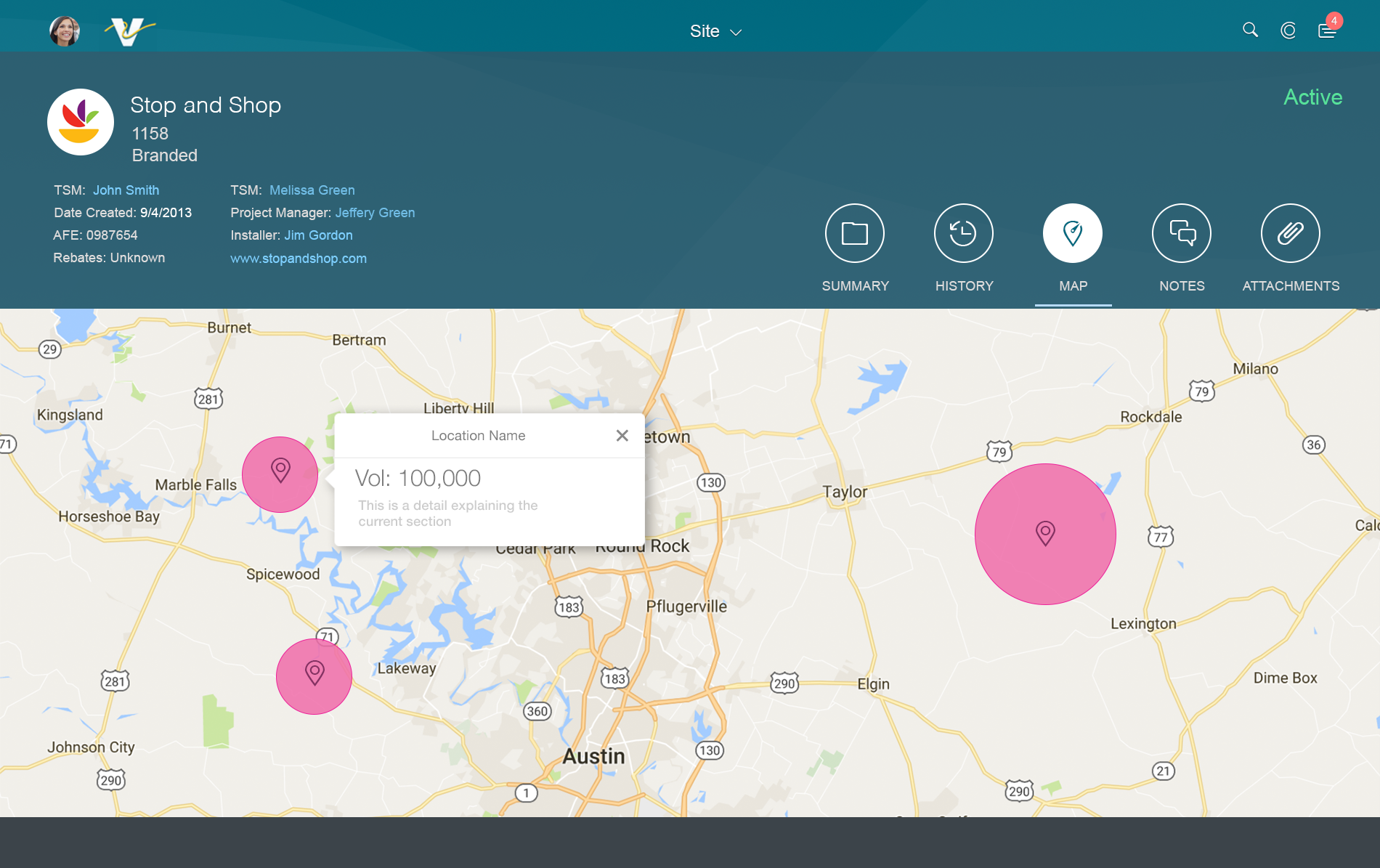Select the Map pin icon
The height and width of the screenshot is (868, 1380).
click(x=1073, y=233)
